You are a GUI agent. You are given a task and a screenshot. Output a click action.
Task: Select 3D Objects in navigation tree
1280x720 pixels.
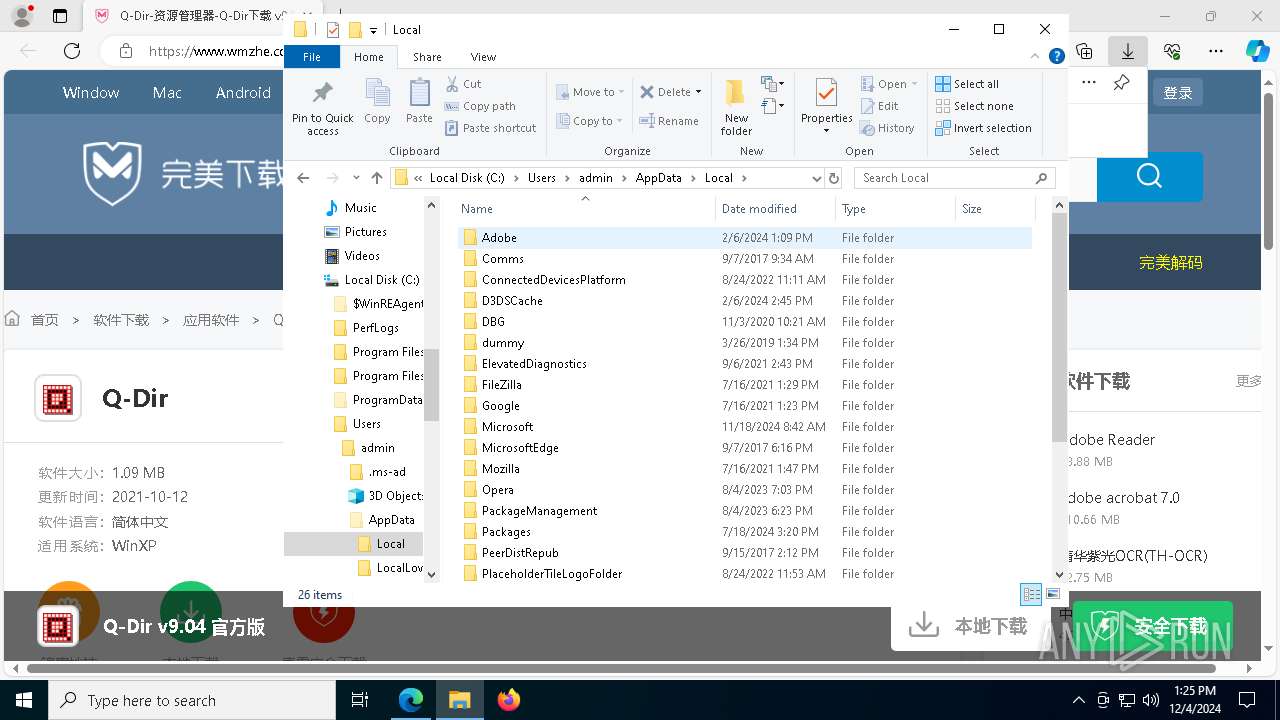[x=385, y=496]
